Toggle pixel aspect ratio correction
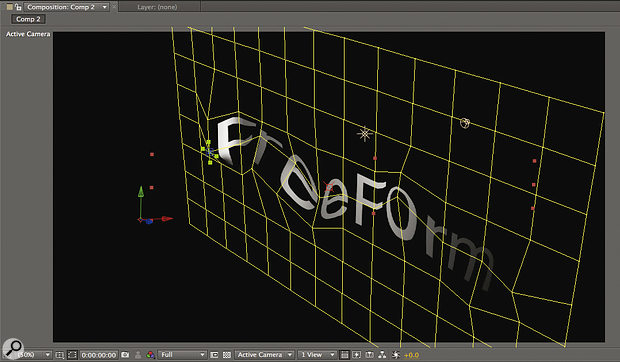The height and width of the screenshot is (362, 620). [344, 355]
